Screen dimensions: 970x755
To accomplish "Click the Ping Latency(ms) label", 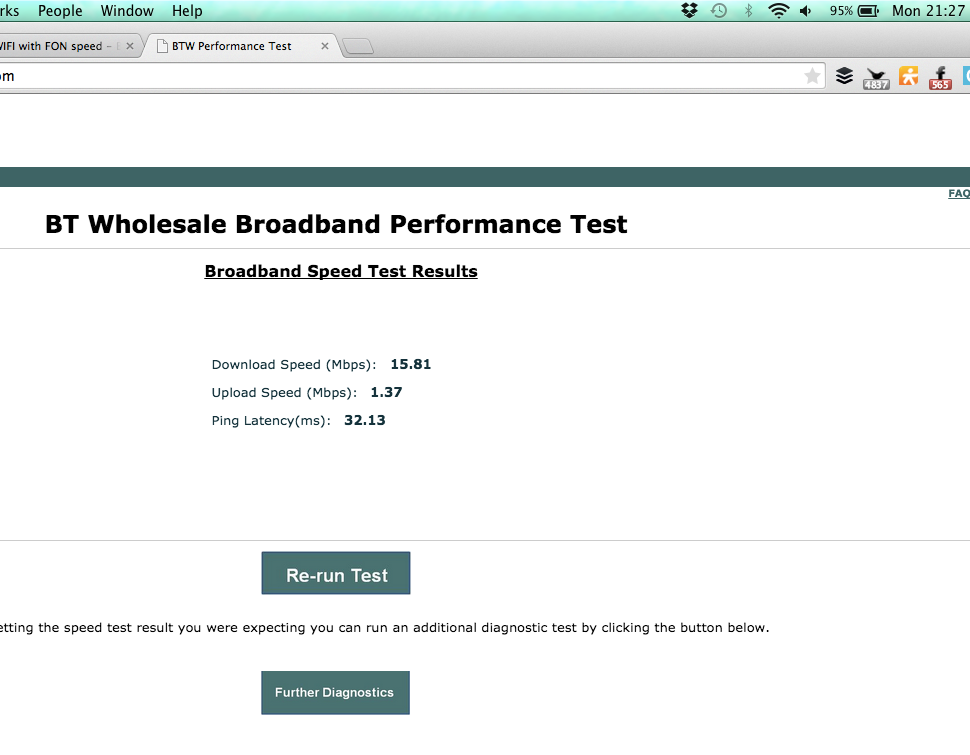I will 271,420.
